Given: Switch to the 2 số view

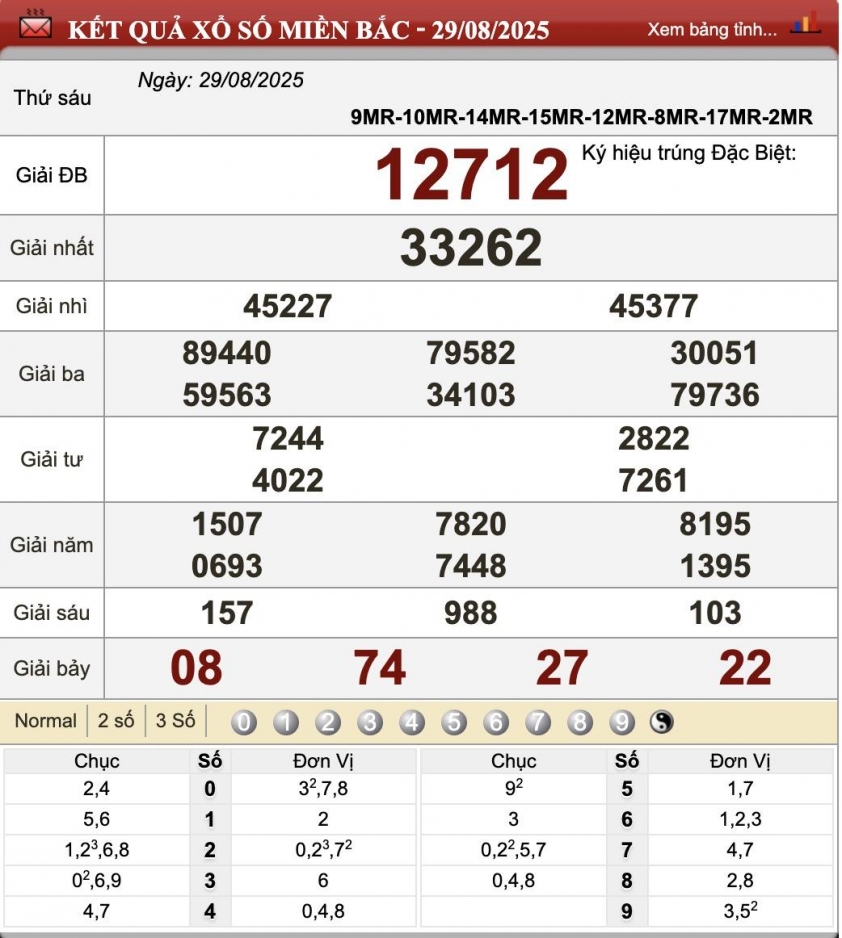Looking at the screenshot, I should [x=116, y=721].
